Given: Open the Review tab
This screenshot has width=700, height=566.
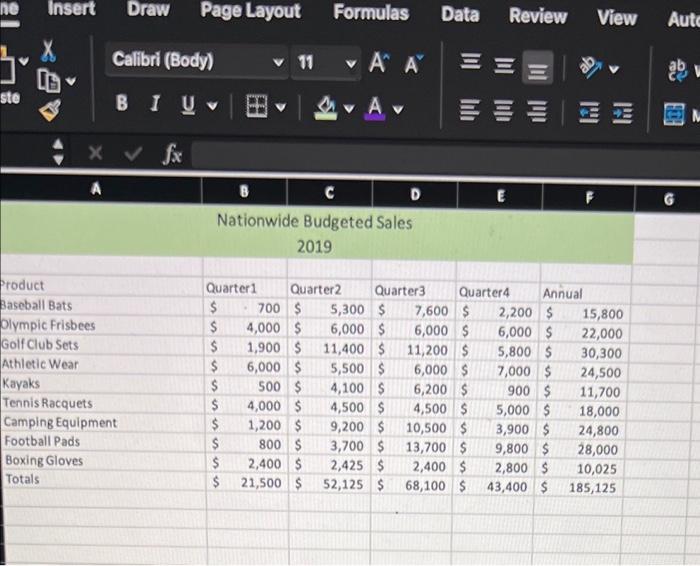Looking at the screenshot, I should [x=538, y=16].
